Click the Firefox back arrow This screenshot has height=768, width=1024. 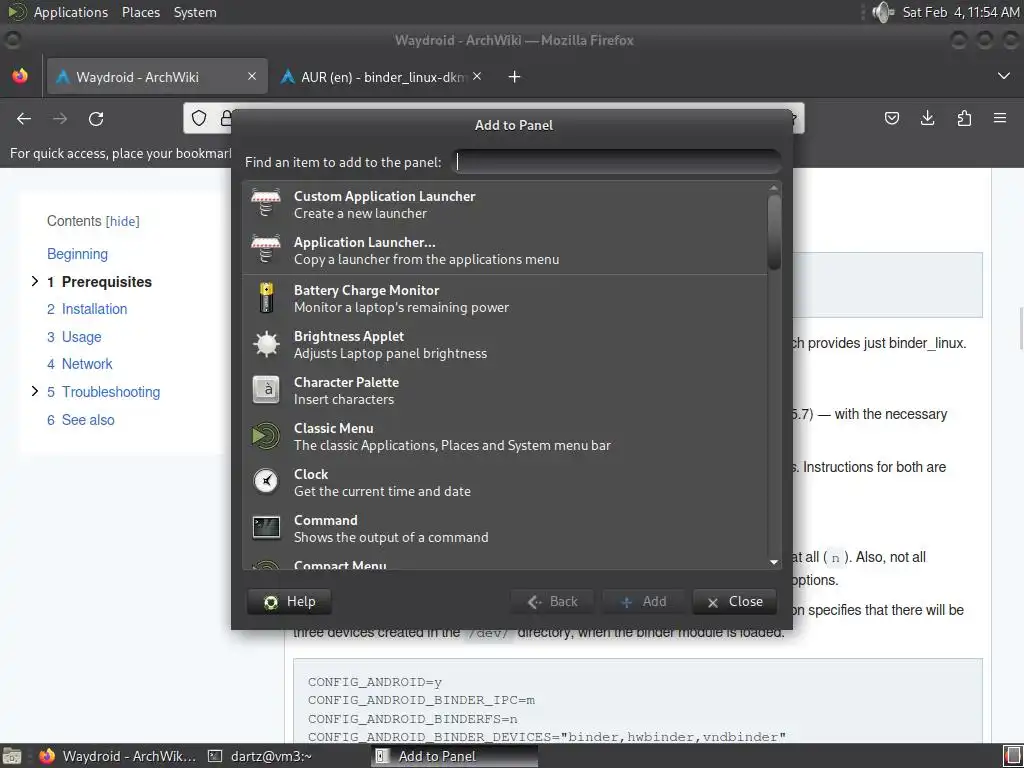click(24, 119)
